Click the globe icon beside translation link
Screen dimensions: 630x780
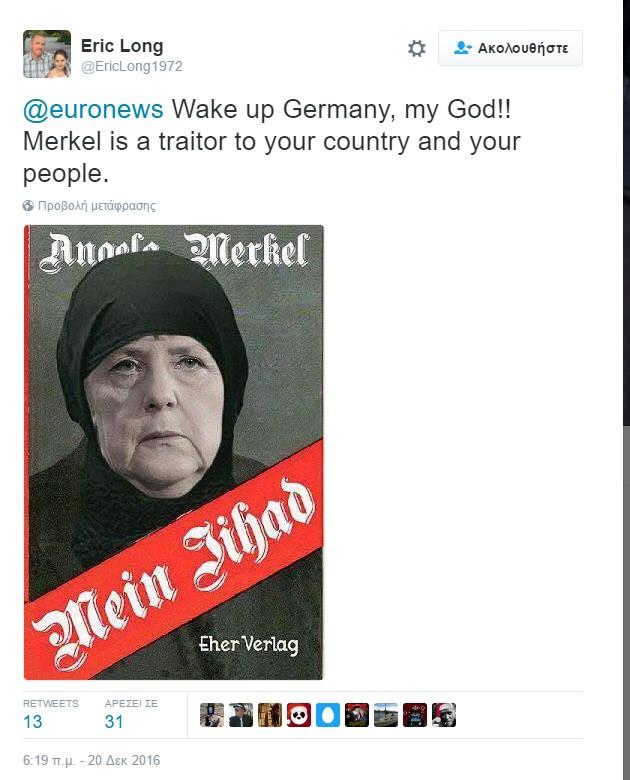tap(28, 205)
